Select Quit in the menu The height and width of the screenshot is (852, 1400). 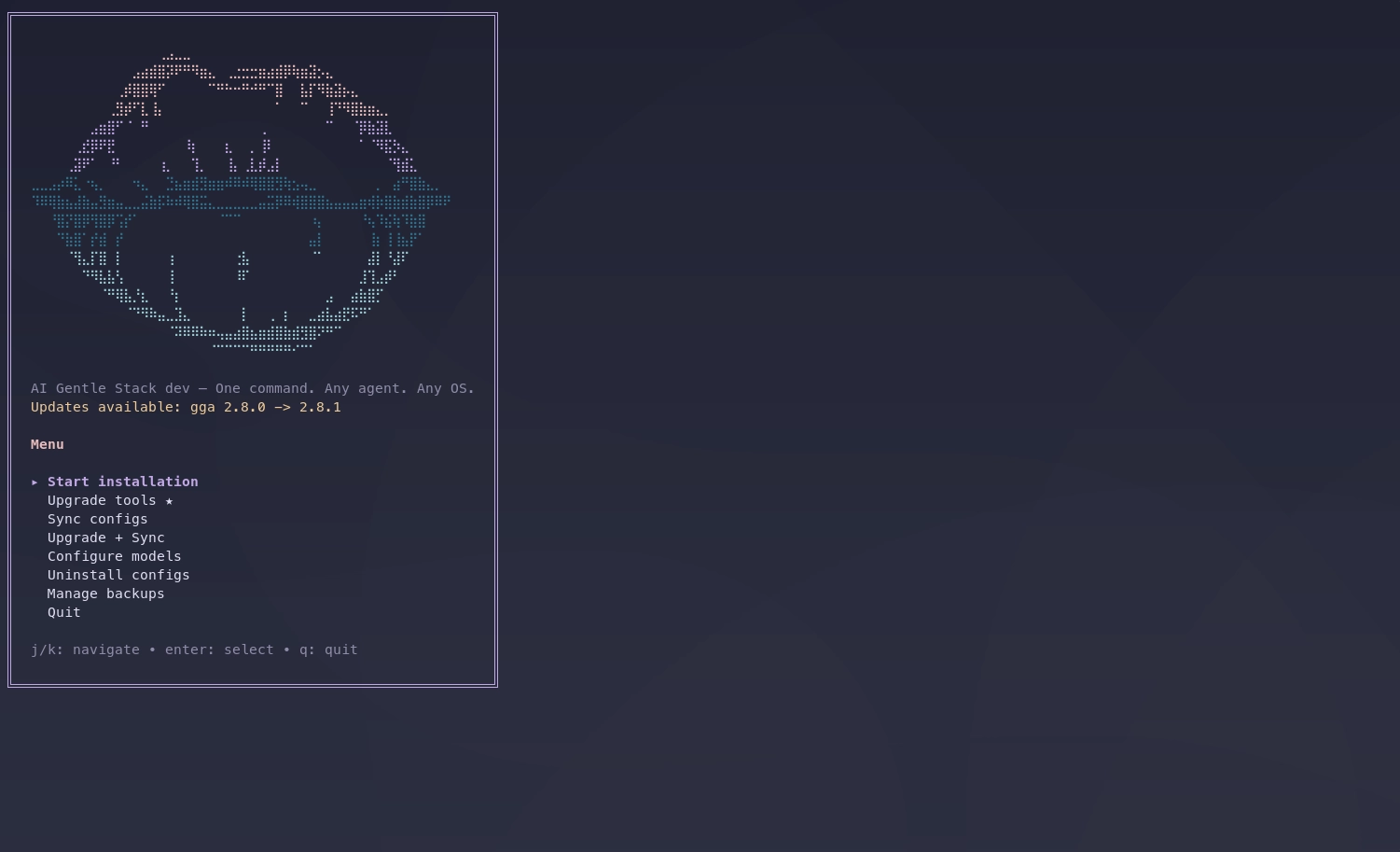coord(64,612)
